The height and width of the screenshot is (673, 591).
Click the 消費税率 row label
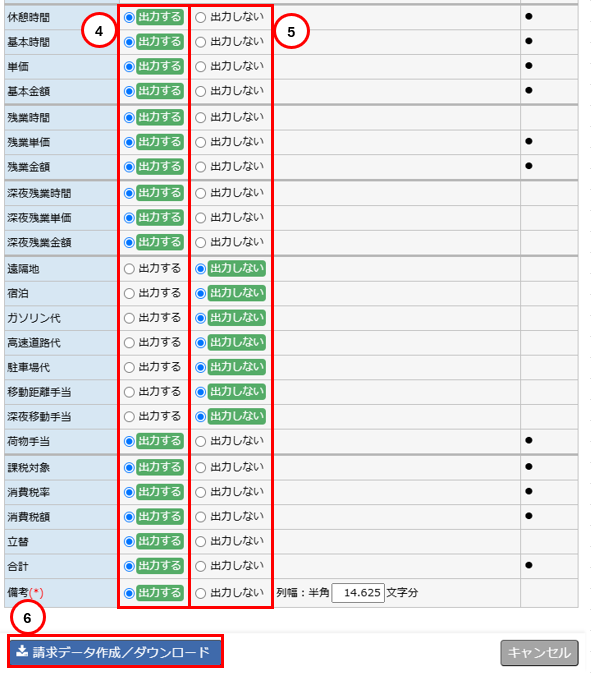(28, 492)
